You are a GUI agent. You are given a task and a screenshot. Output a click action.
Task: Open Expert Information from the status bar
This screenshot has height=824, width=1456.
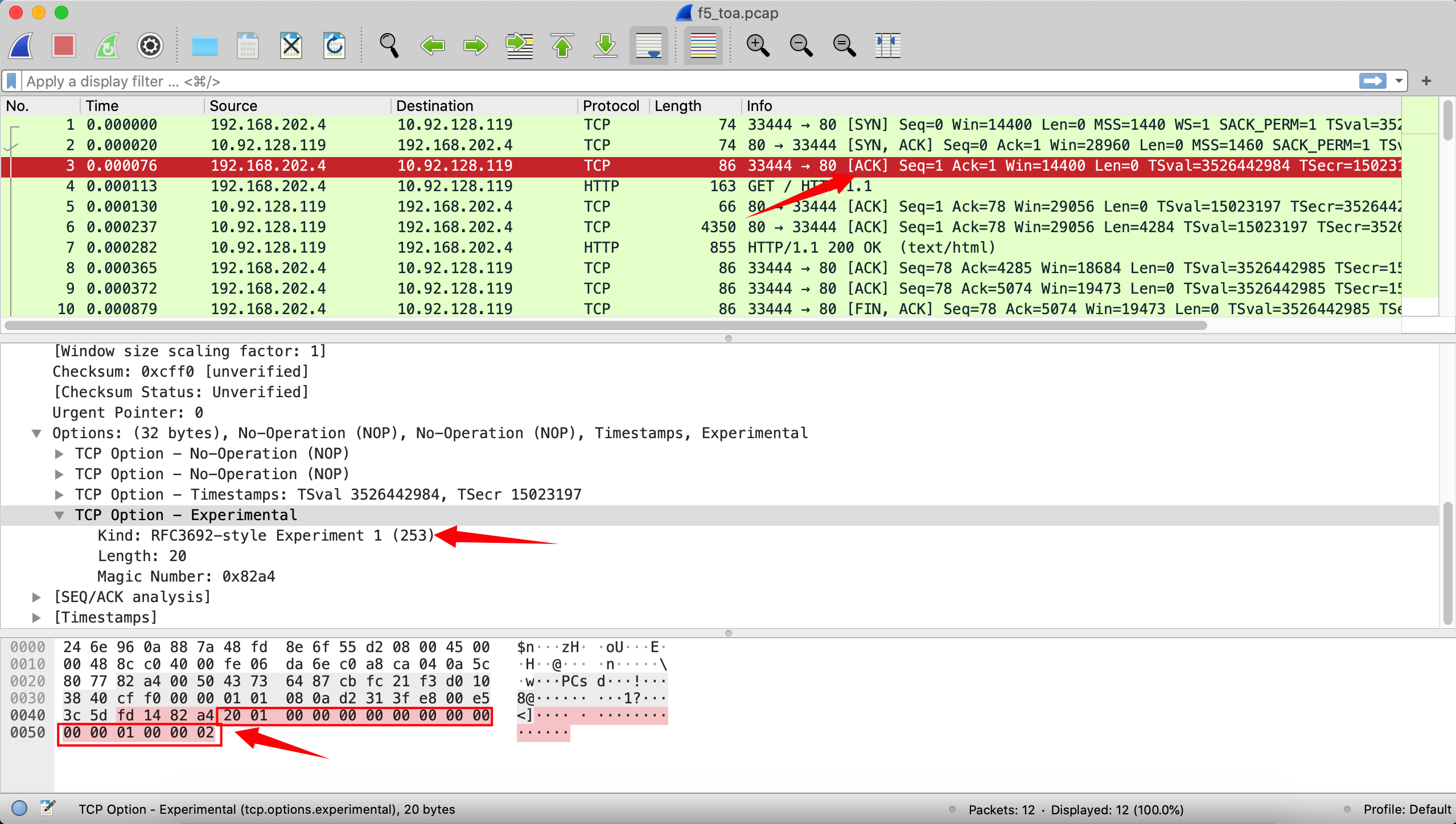pyautogui.click(x=18, y=809)
